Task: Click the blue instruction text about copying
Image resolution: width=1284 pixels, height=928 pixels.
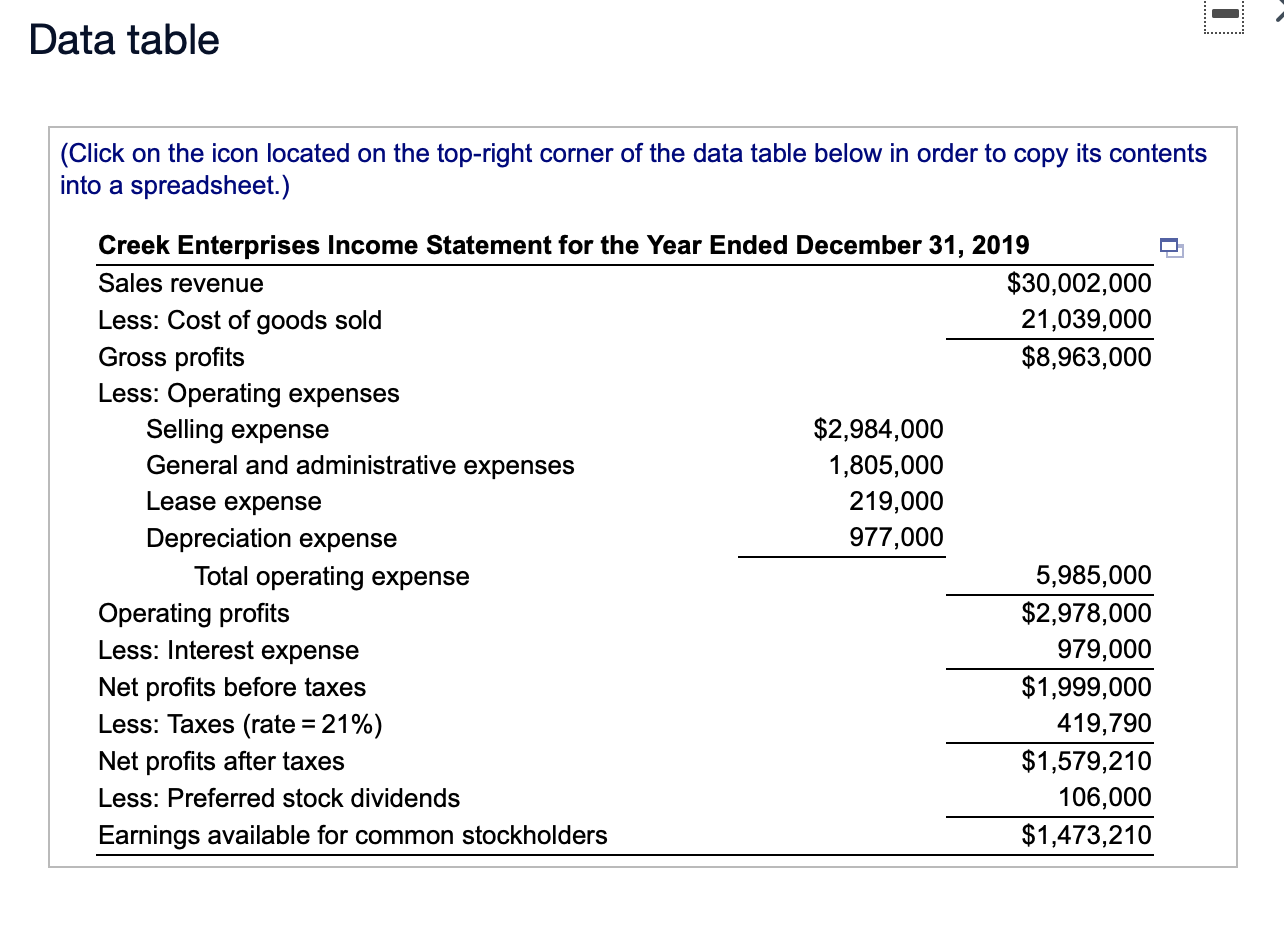Action: 633,168
